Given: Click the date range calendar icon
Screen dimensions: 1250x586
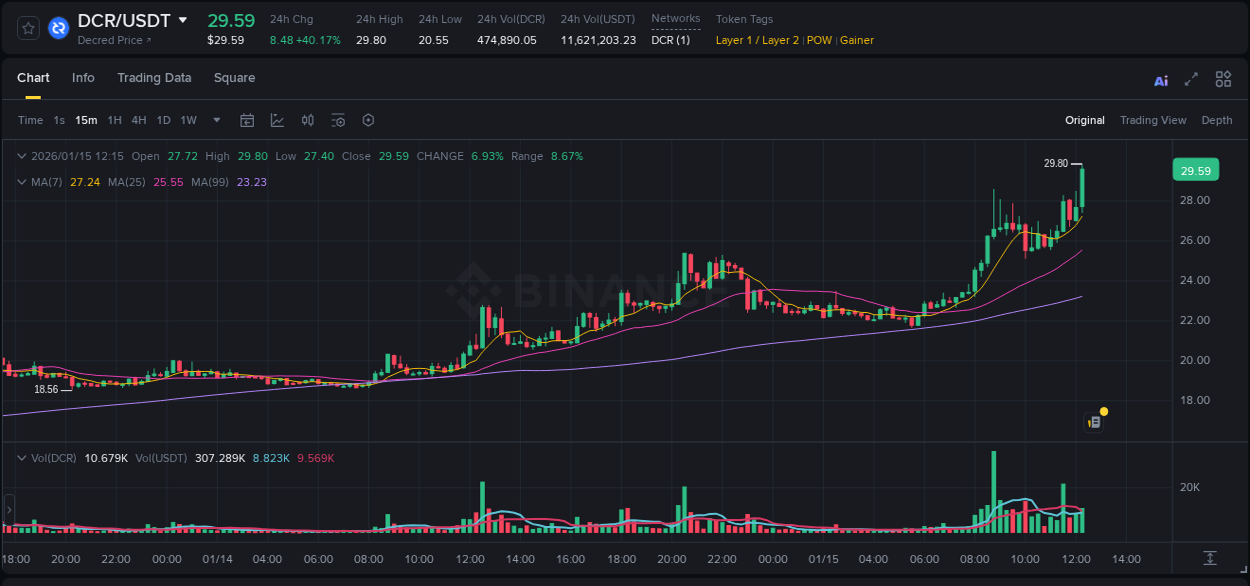Looking at the screenshot, I should pyautogui.click(x=247, y=120).
